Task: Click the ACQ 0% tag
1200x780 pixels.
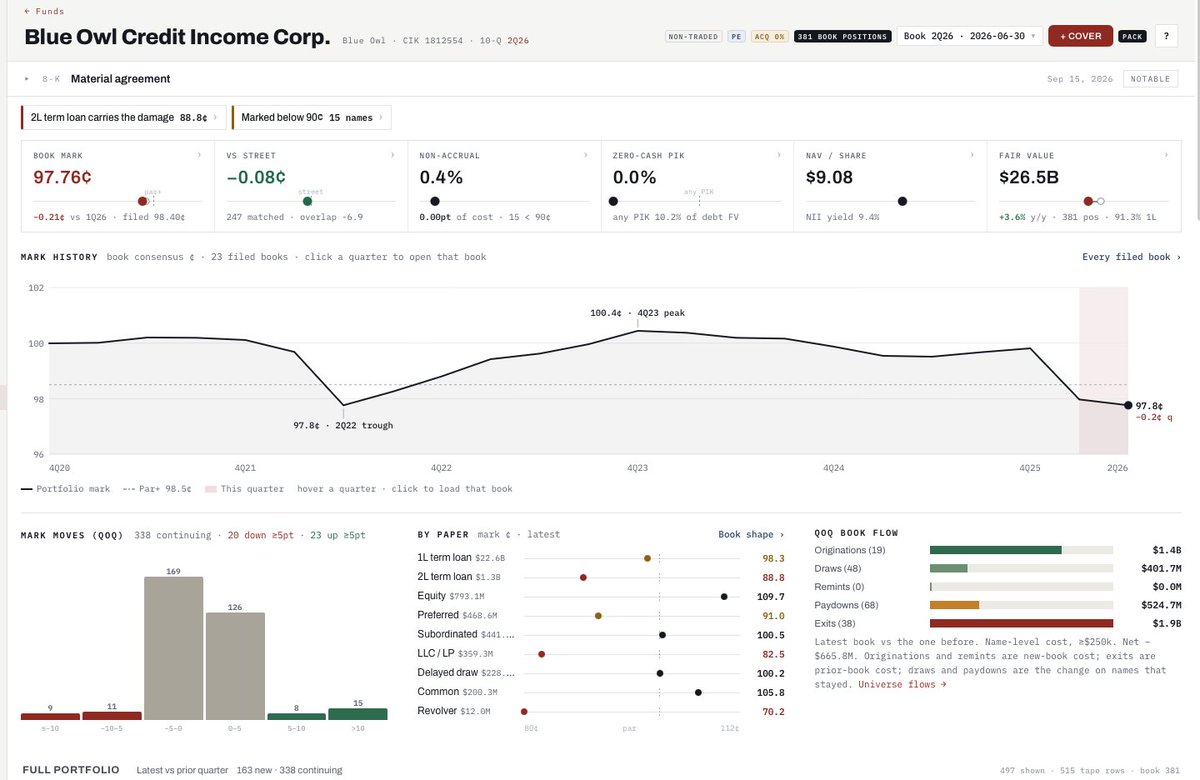Action: (770, 36)
